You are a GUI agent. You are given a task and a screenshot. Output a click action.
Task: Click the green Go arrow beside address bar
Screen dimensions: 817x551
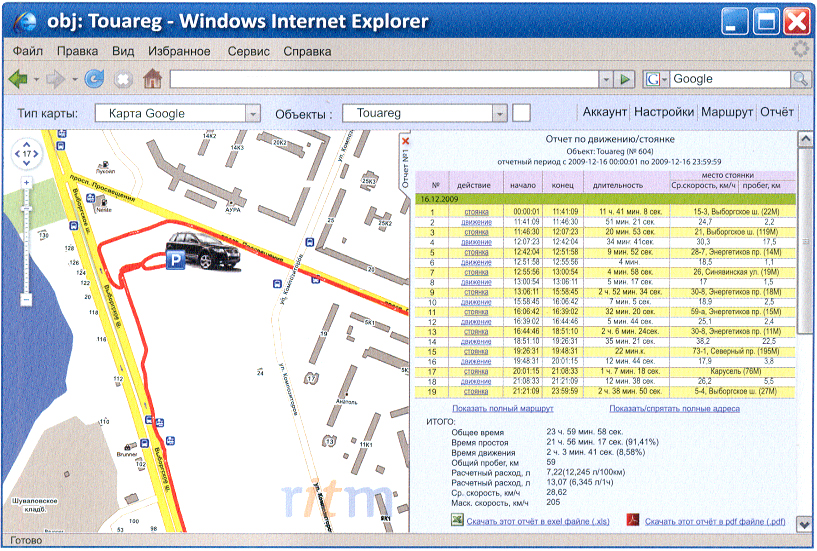(626, 79)
